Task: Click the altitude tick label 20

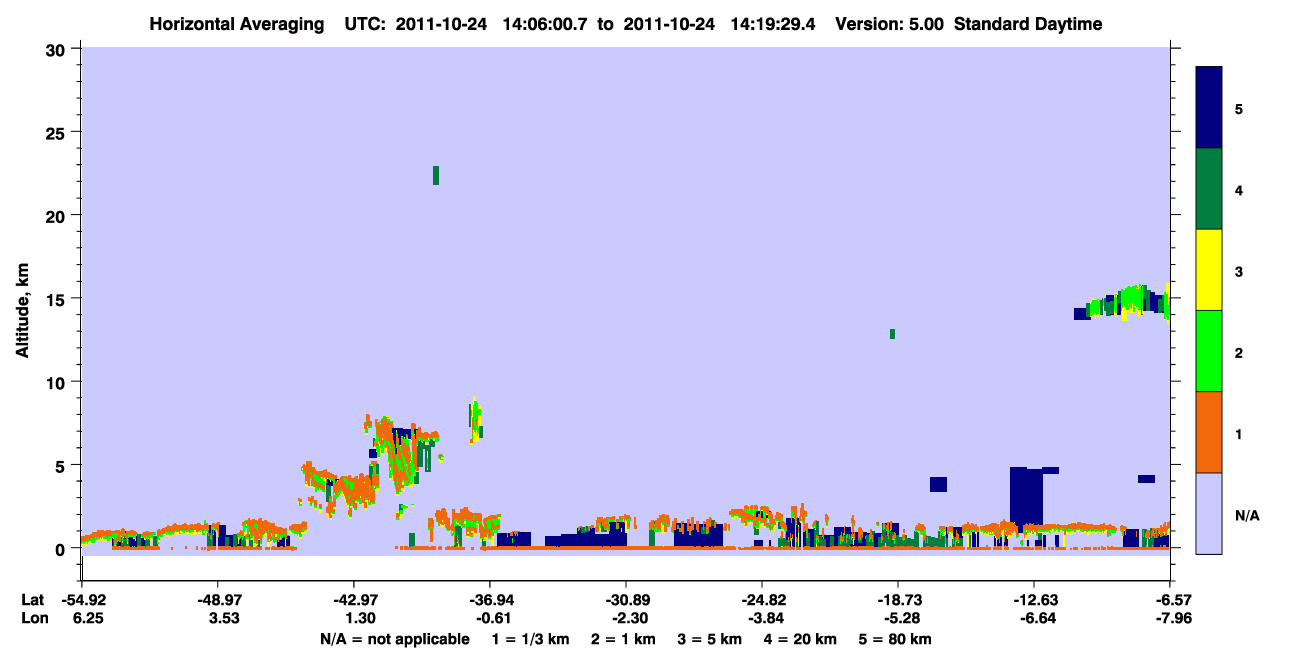Action: [x=56, y=215]
